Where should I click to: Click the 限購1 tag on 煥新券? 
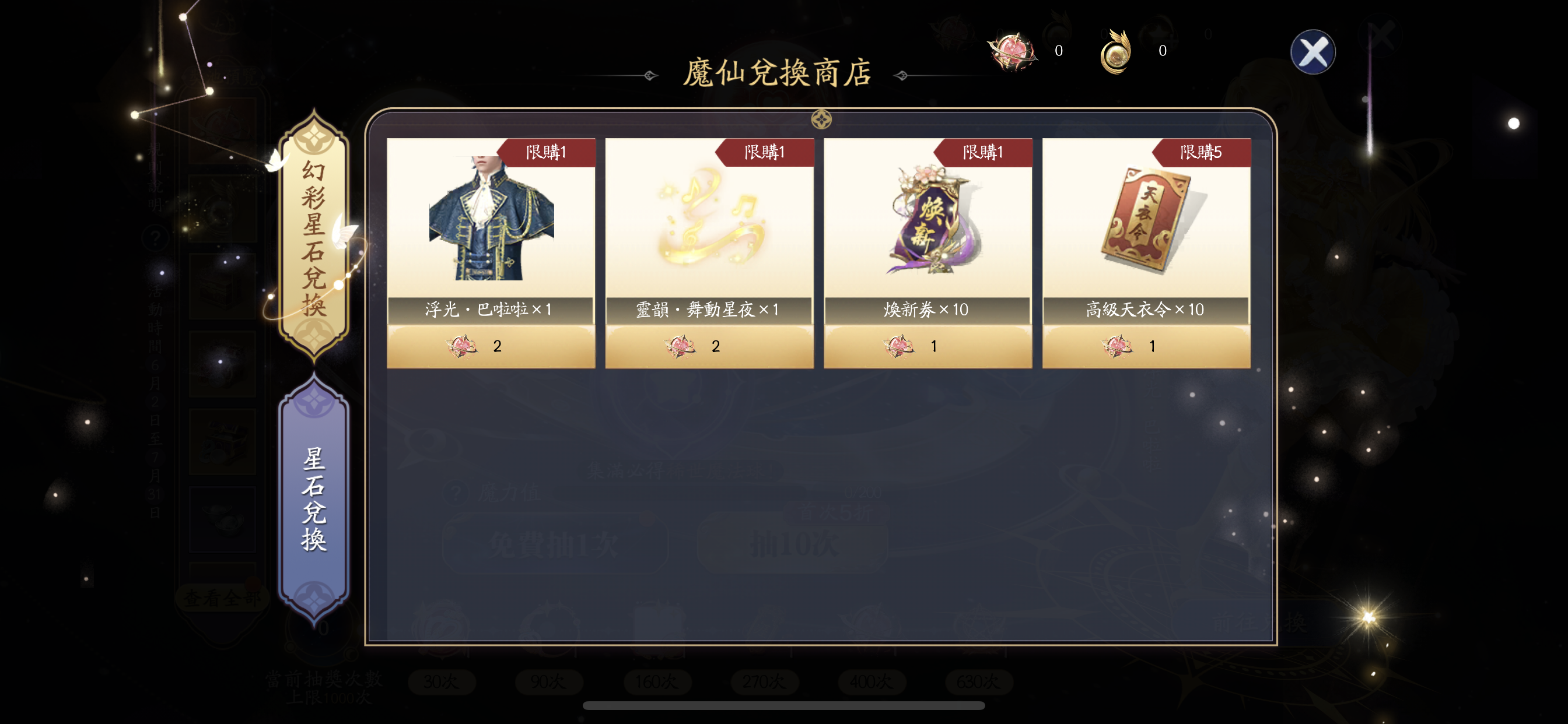(982, 152)
